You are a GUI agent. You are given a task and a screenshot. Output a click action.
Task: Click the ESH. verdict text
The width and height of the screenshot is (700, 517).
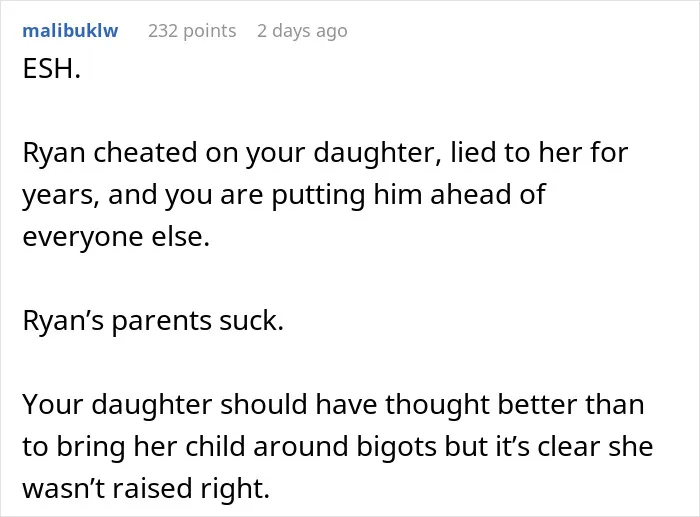click(52, 69)
